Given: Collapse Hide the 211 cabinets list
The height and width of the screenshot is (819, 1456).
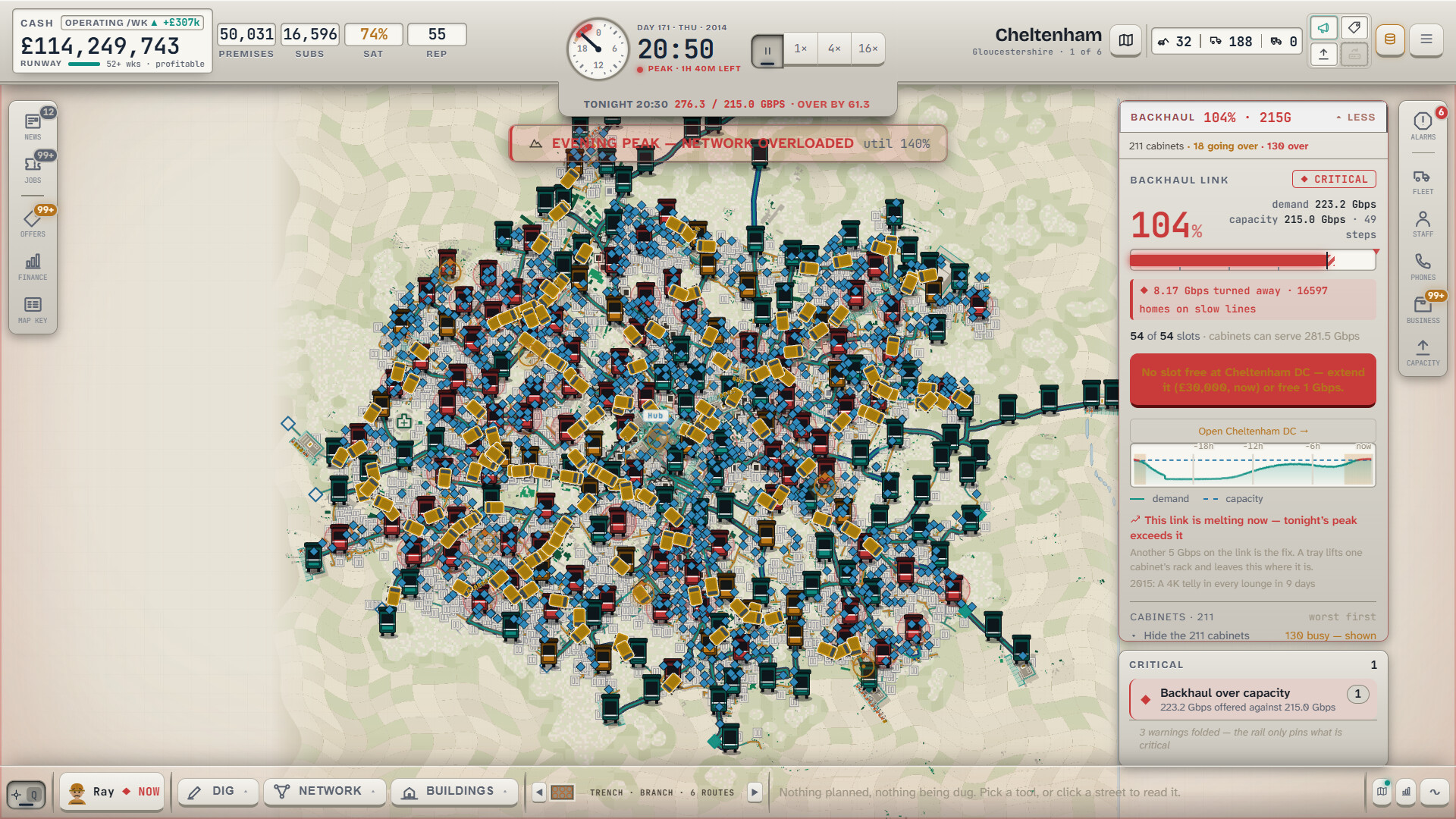Looking at the screenshot, I should 1191,635.
